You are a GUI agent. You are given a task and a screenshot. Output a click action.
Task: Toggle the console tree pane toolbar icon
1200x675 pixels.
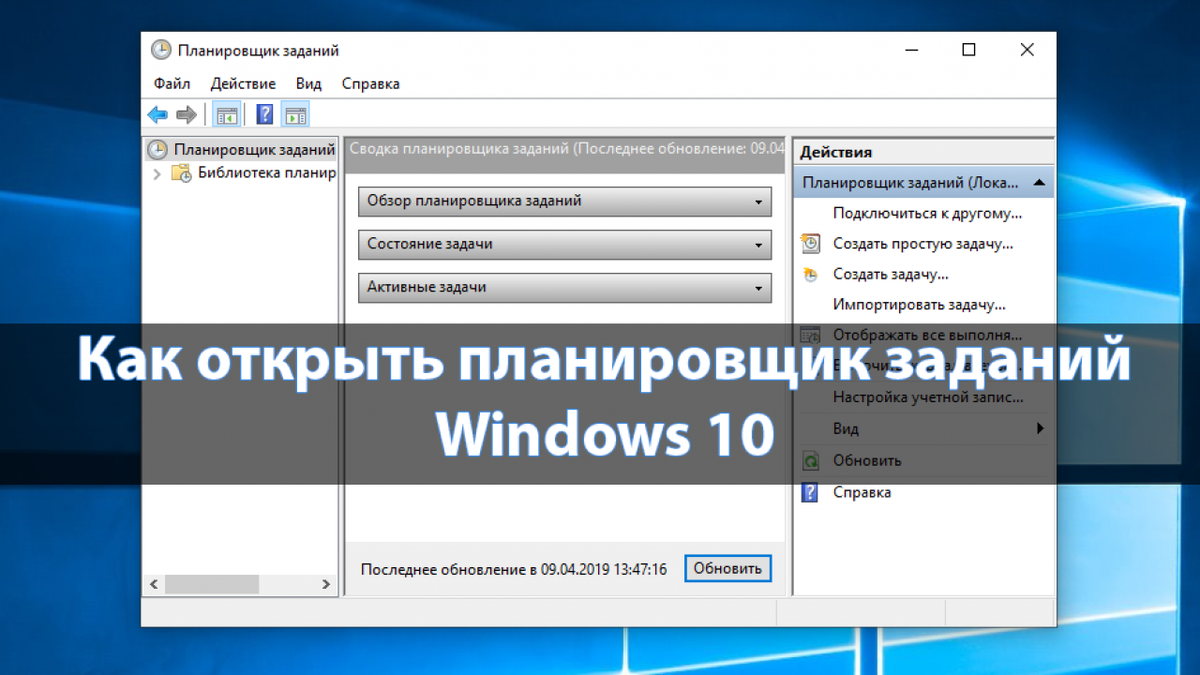click(x=227, y=115)
